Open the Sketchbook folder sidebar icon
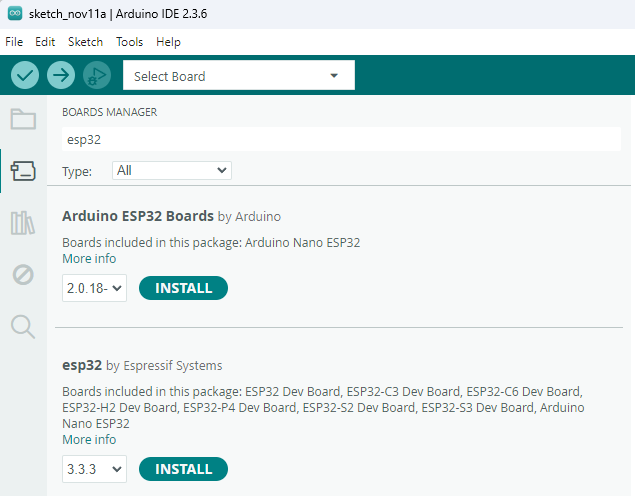 [x=22, y=120]
